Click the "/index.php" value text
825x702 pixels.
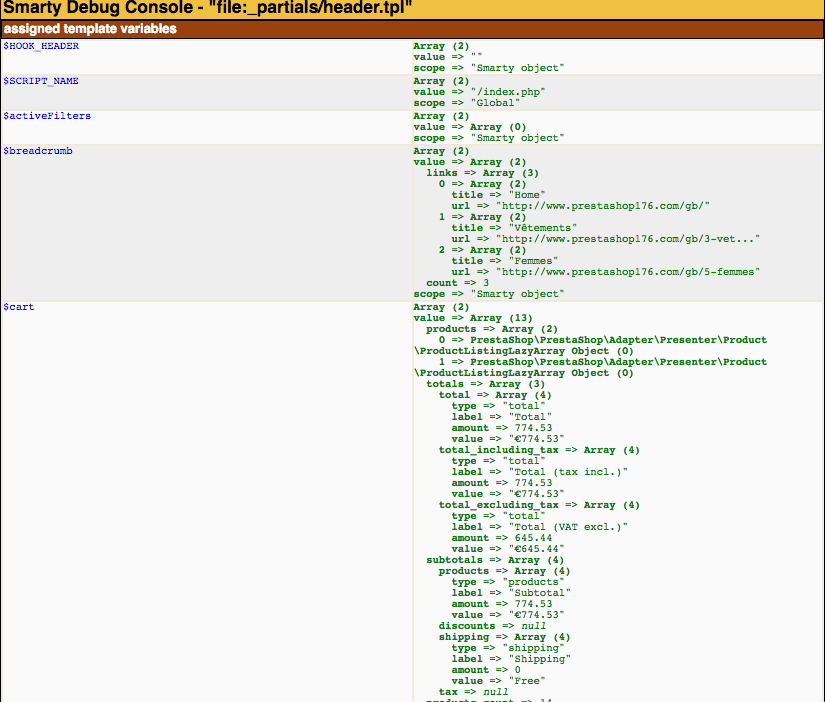point(497,92)
